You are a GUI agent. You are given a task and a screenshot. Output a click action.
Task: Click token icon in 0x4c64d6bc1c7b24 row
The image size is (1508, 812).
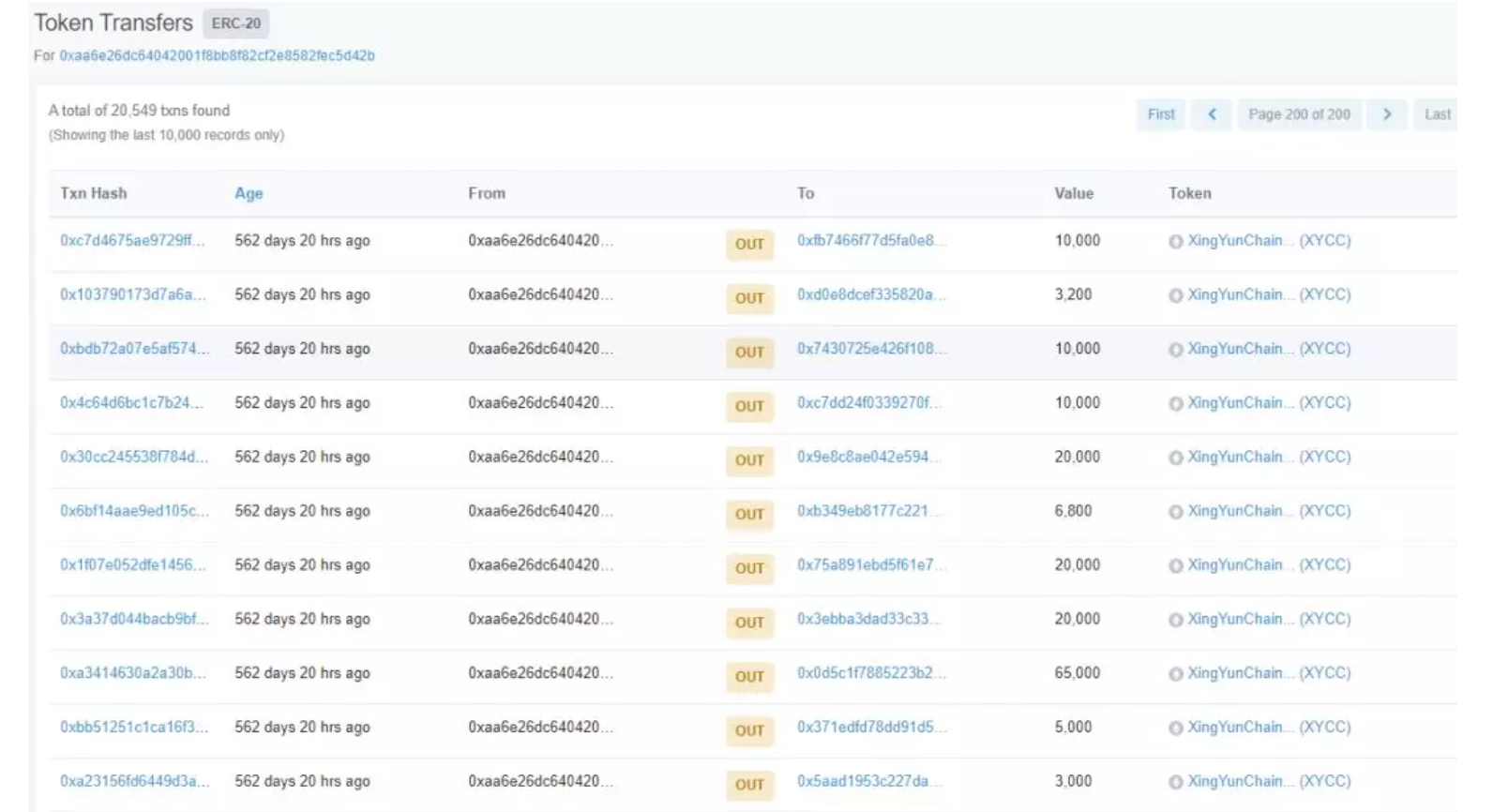click(1175, 404)
